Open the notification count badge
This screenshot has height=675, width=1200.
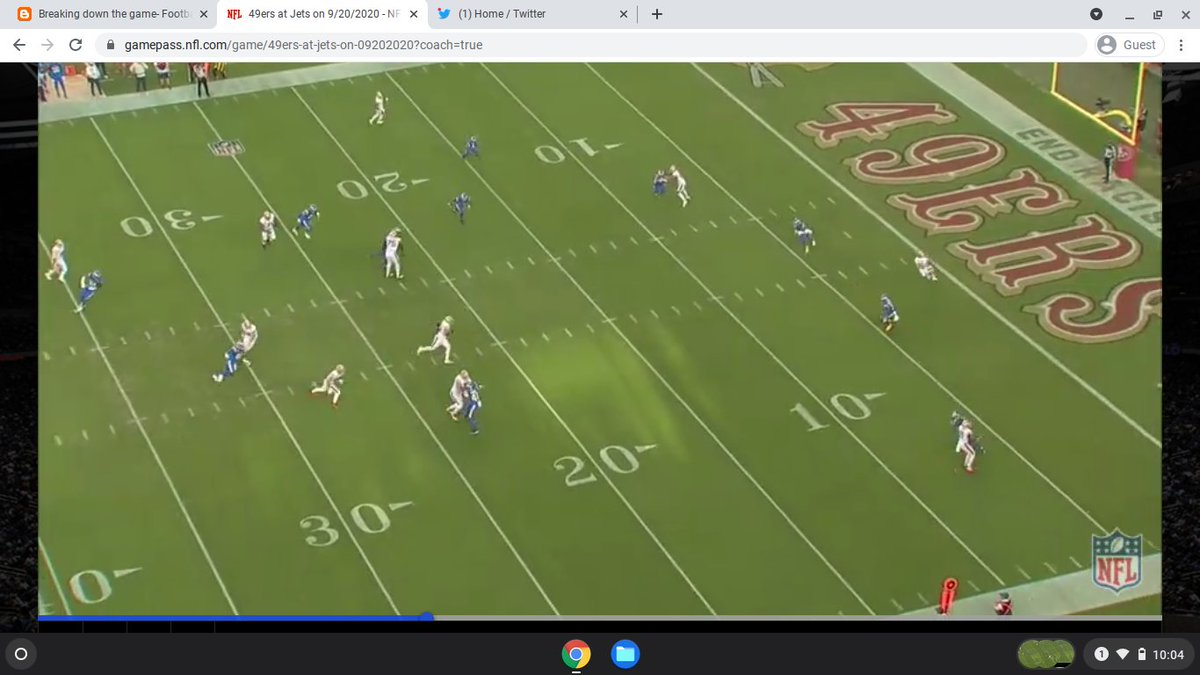(x=1101, y=655)
